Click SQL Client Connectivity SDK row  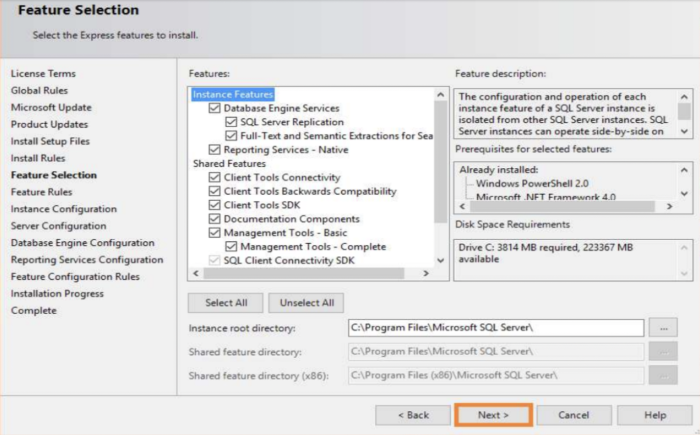pos(289,260)
